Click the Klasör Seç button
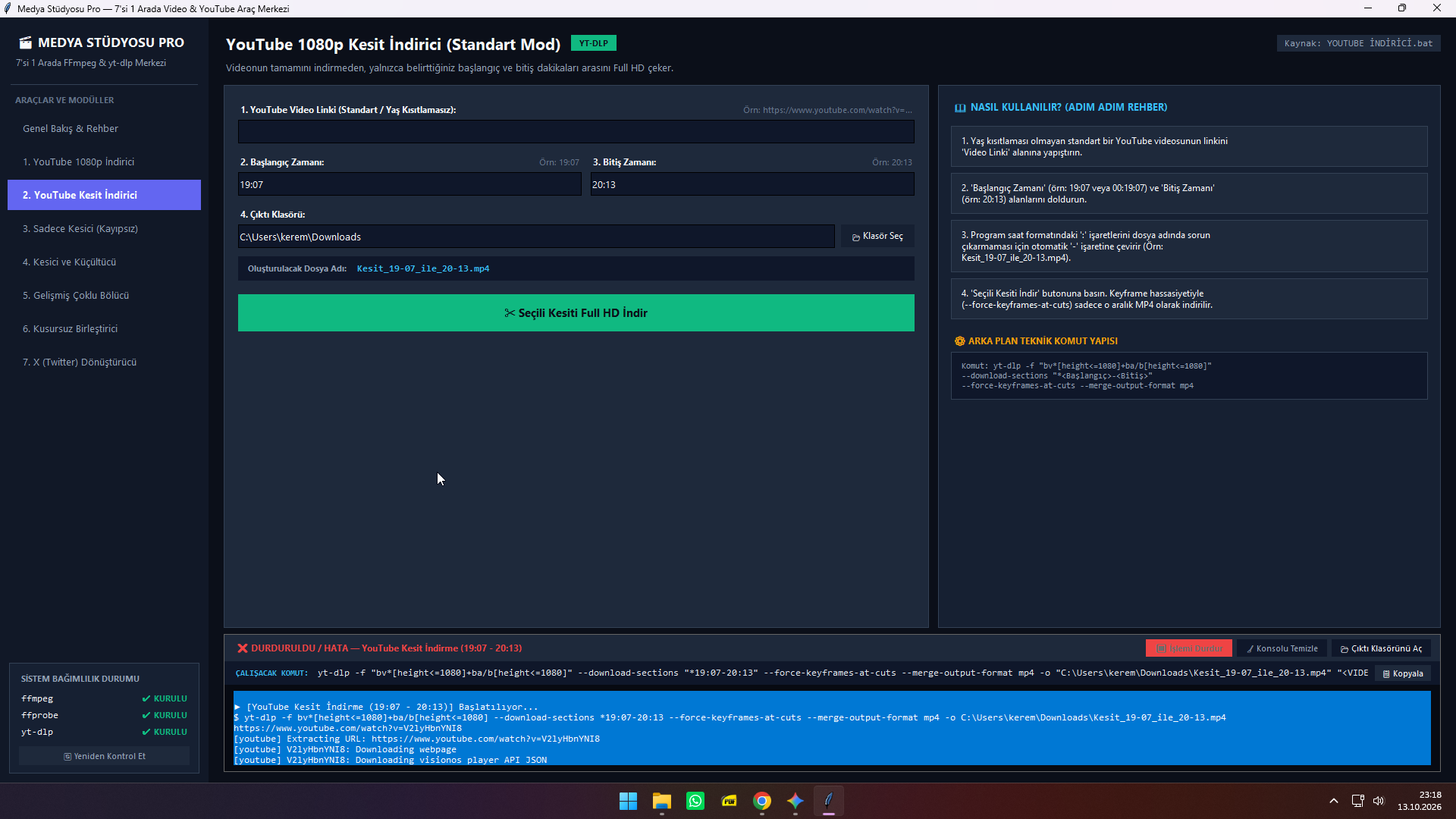The width and height of the screenshot is (1456, 819). click(877, 237)
